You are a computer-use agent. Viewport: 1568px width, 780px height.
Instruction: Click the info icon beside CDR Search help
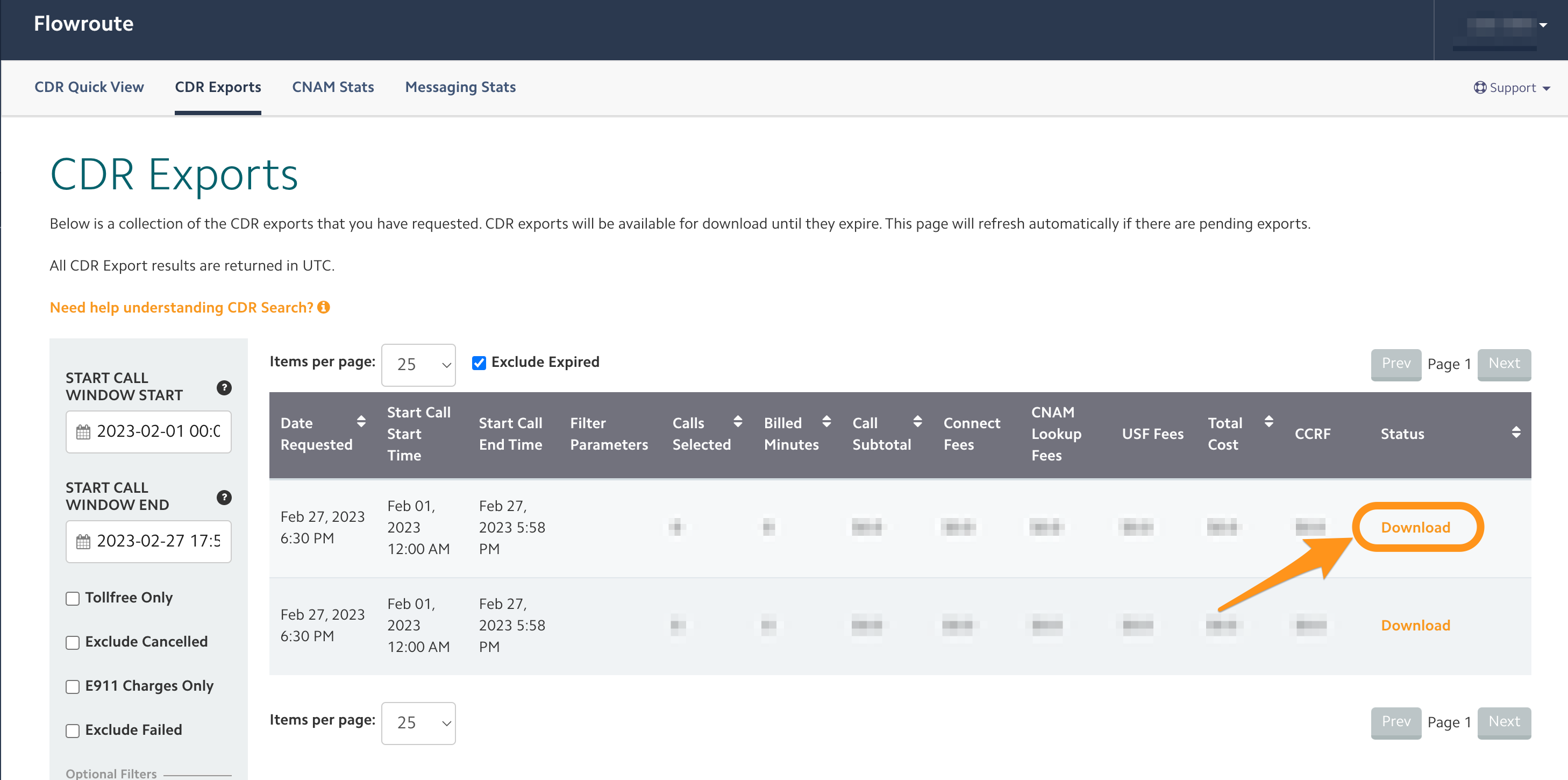pos(324,307)
